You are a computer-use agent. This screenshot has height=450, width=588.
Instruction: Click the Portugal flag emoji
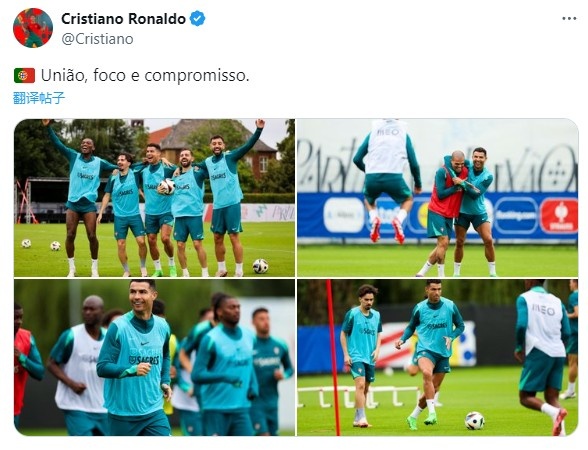pos(24,75)
